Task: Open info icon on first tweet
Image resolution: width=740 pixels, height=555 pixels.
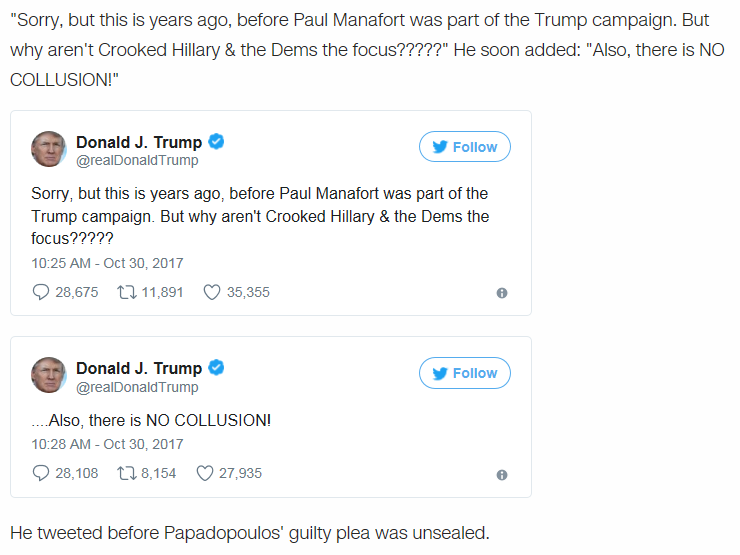Action: [502, 294]
